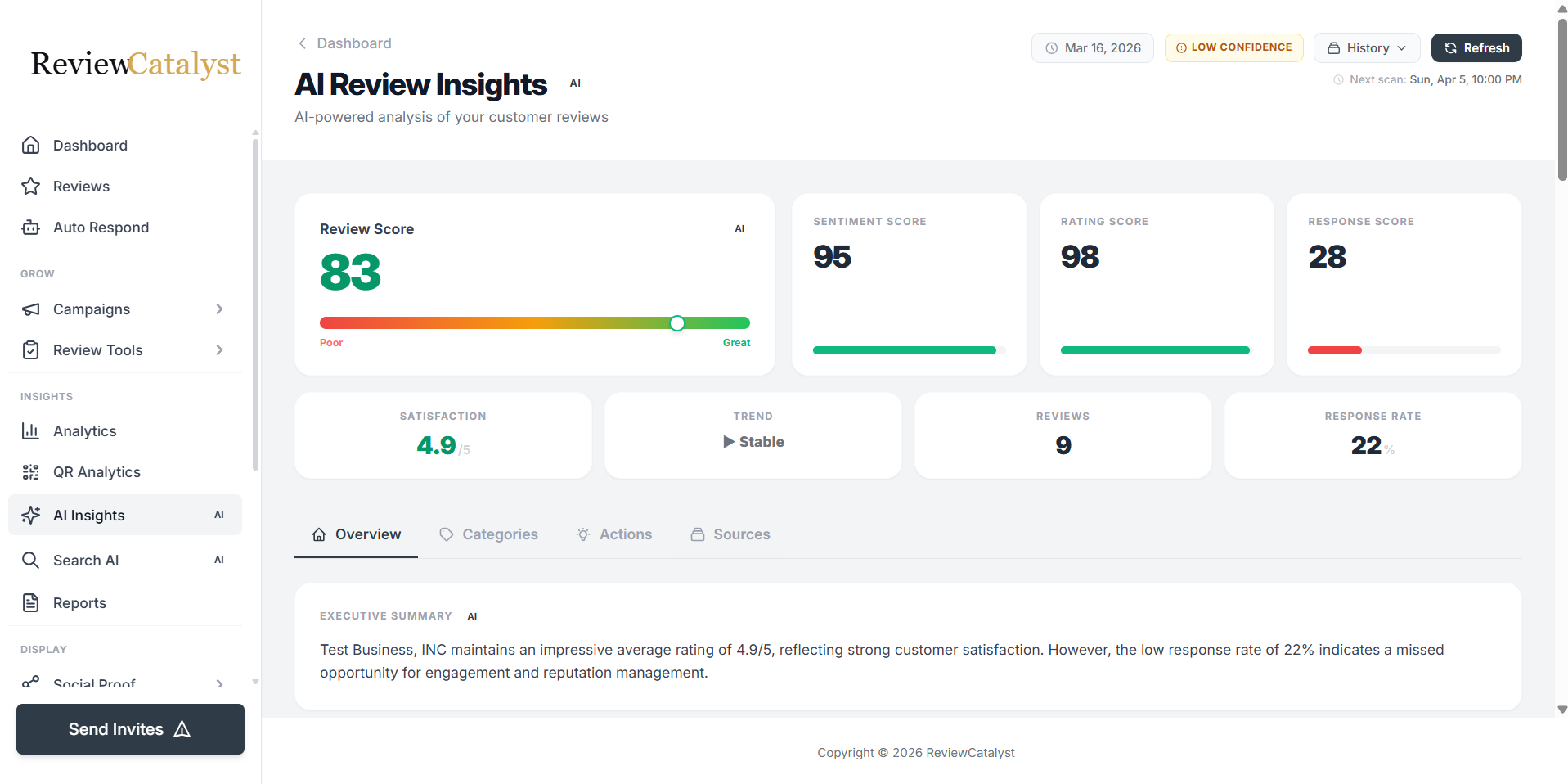Select the AI Insights sparkle icon

(x=30, y=515)
